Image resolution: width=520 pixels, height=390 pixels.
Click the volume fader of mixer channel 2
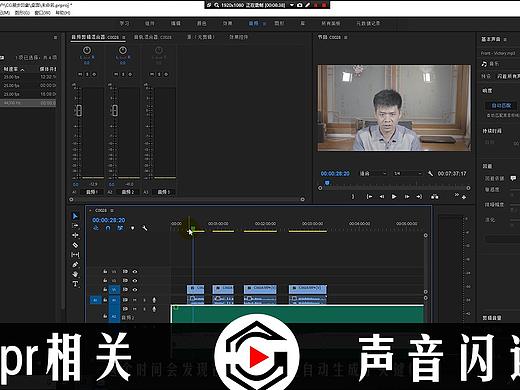(x=115, y=110)
